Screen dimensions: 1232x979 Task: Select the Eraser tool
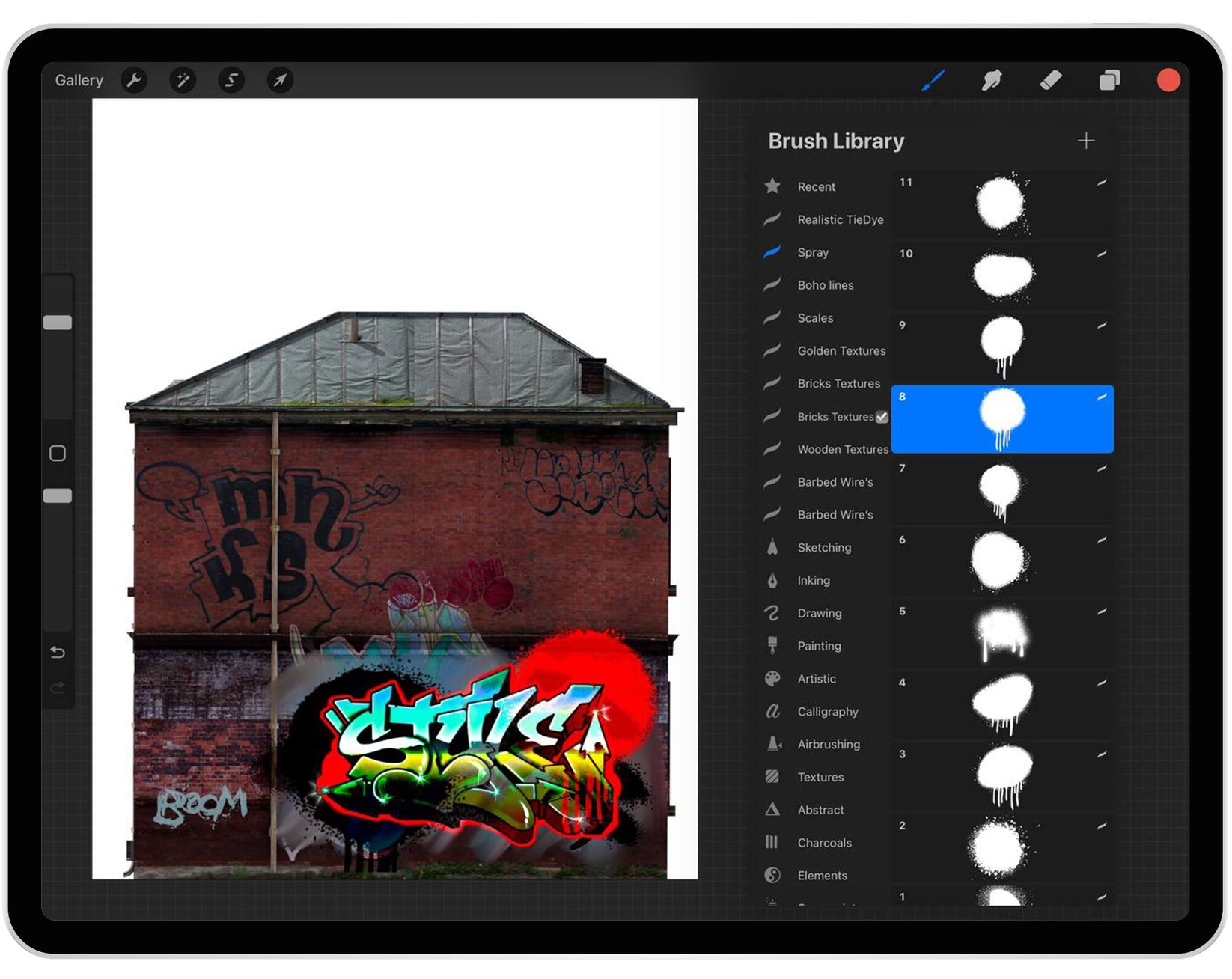1051,80
